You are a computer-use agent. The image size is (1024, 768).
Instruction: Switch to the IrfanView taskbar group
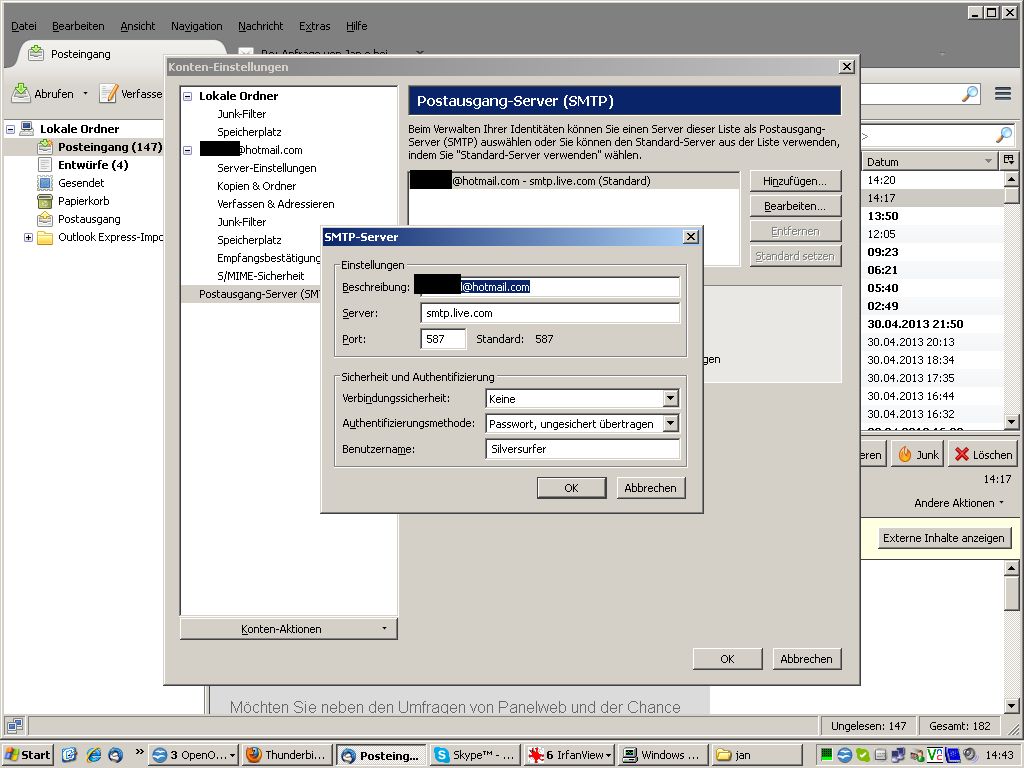tap(569, 755)
